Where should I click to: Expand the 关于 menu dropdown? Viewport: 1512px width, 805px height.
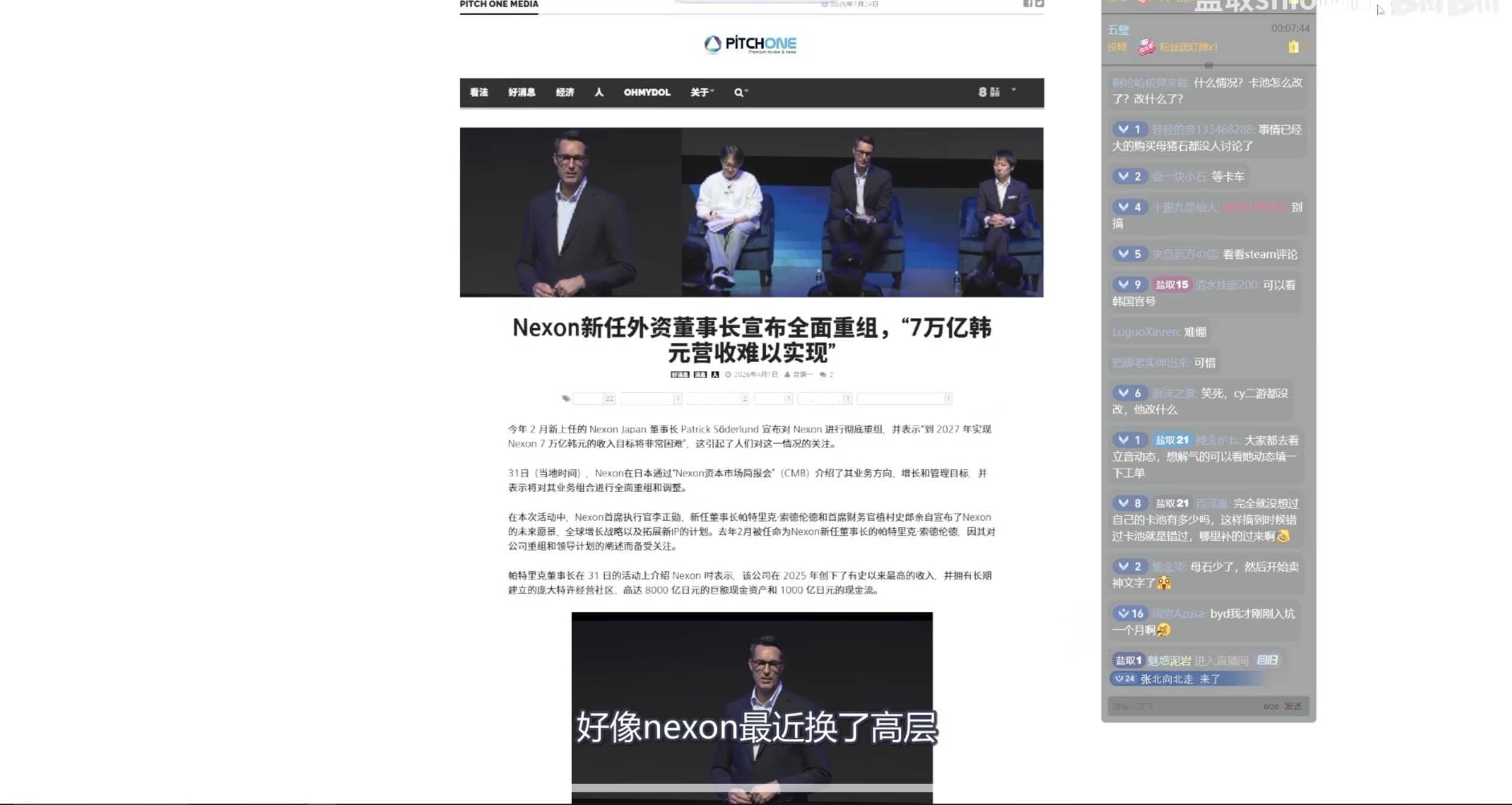click(x=702, y=92)
